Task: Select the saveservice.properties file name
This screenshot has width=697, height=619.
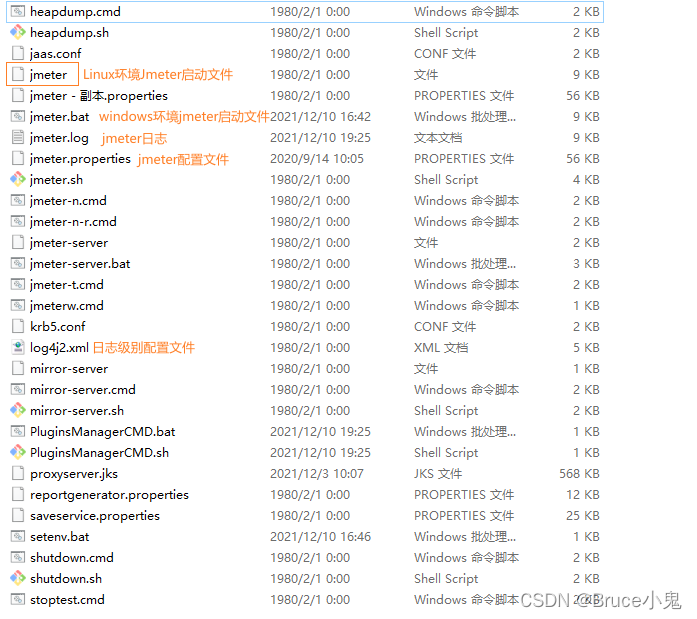Action: coord(95,515)
